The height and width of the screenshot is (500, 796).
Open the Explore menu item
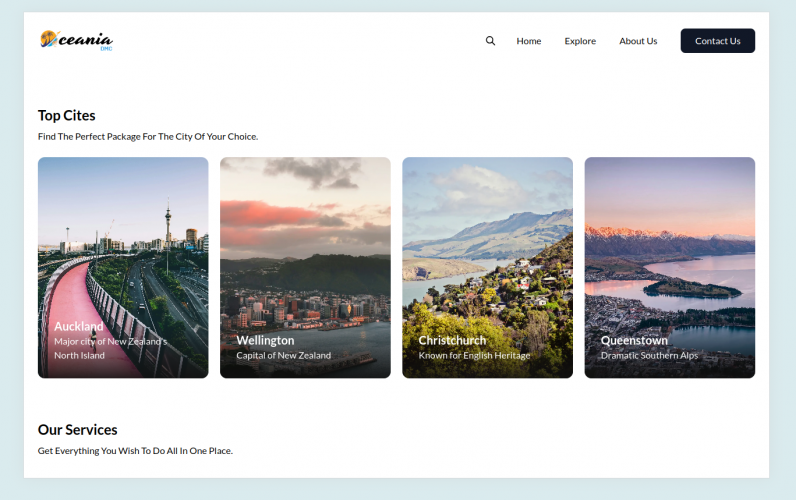click(x=579, y=41)
